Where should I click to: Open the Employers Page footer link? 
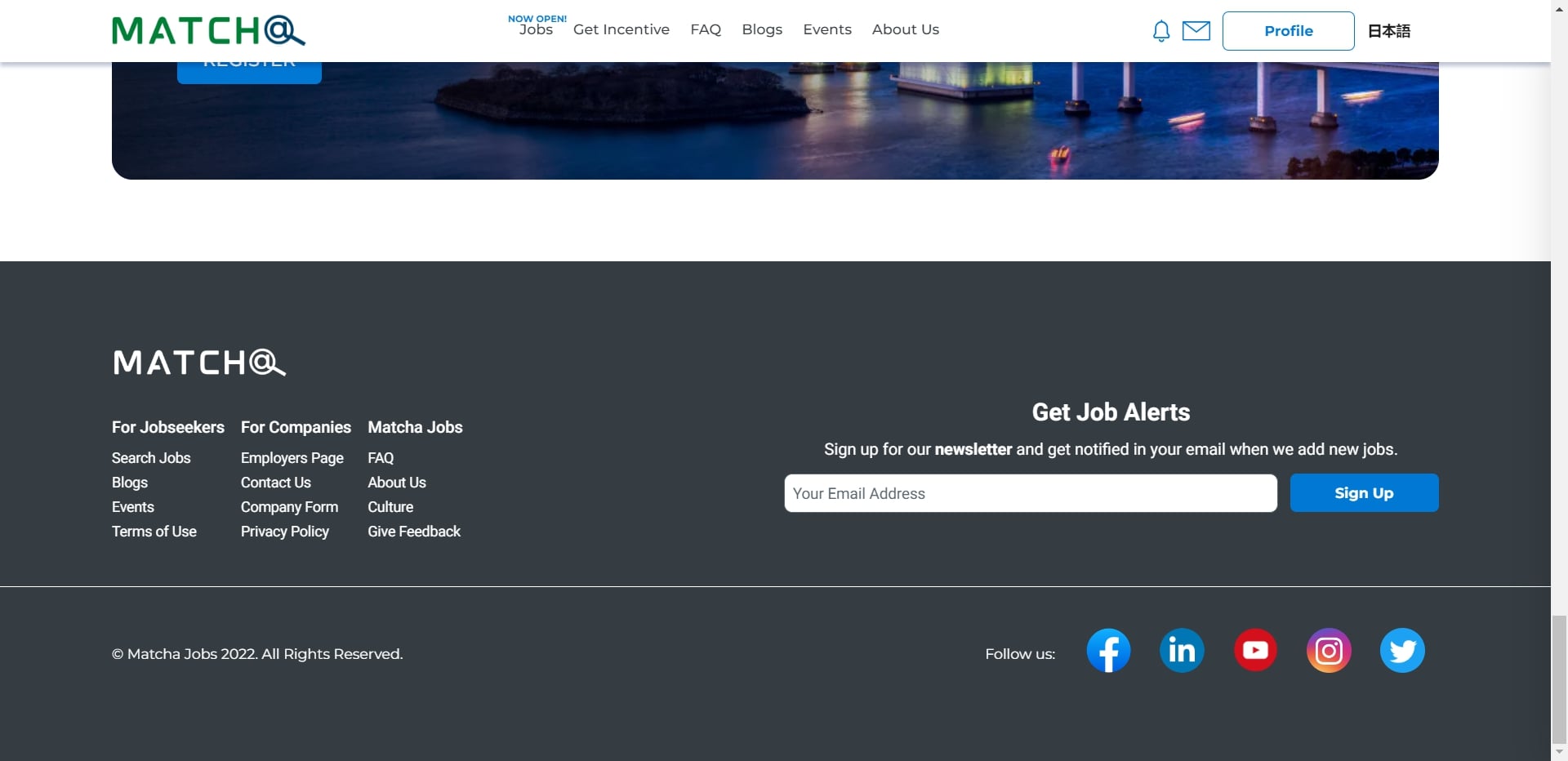[292, 458]
